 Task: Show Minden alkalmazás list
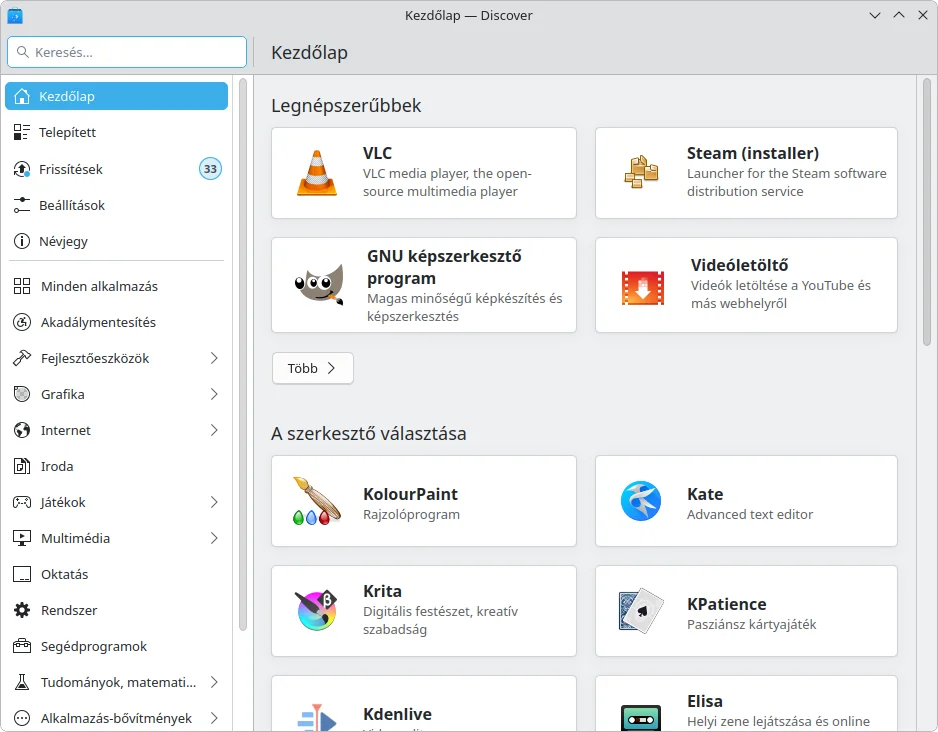(x=117, y=286)
